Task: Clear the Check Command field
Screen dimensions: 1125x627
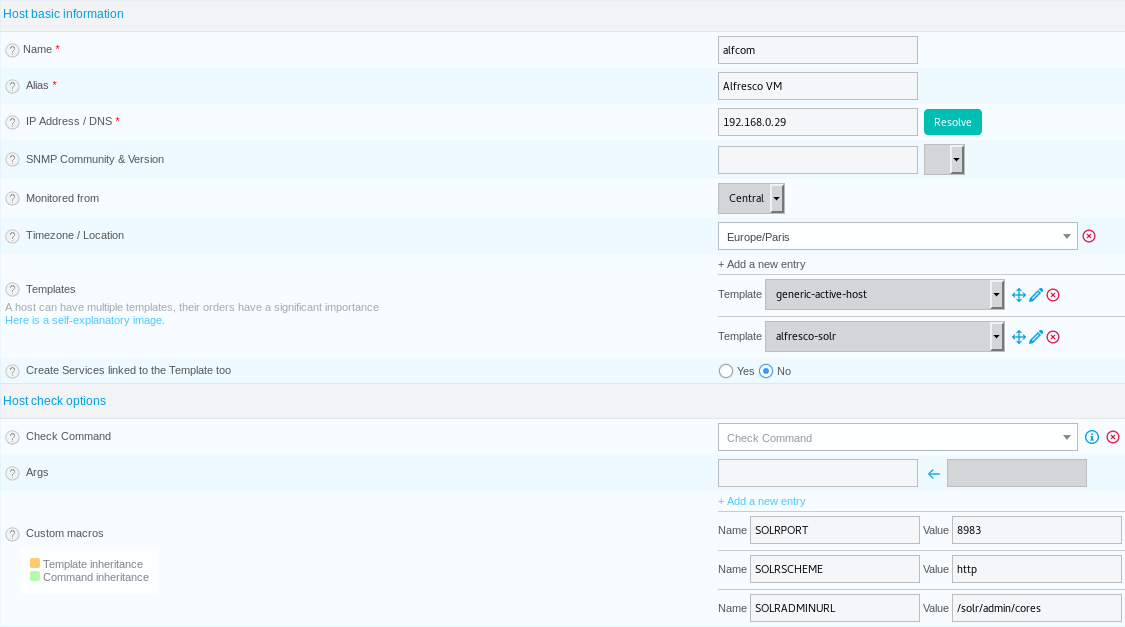Action: pyautogui.click(x=1112, y=437)
